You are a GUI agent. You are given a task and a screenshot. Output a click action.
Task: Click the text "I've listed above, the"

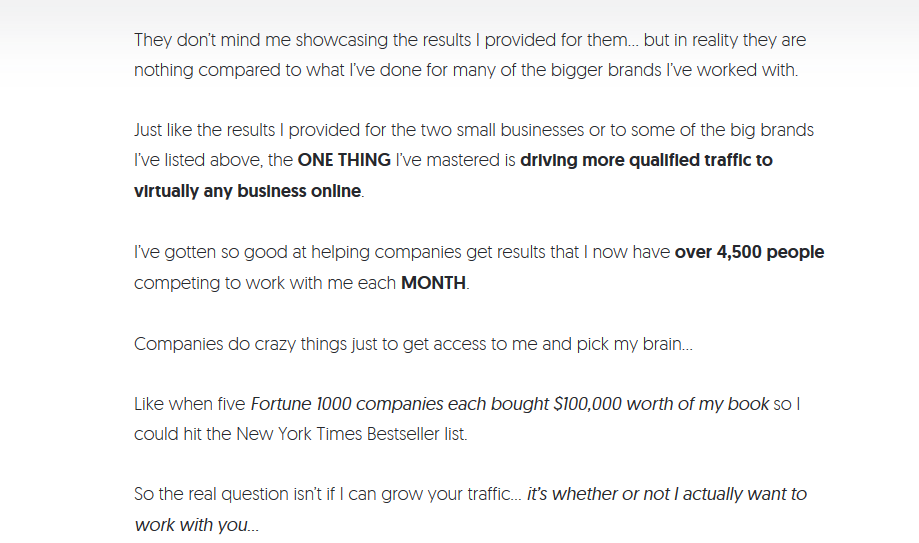[213, 160]
